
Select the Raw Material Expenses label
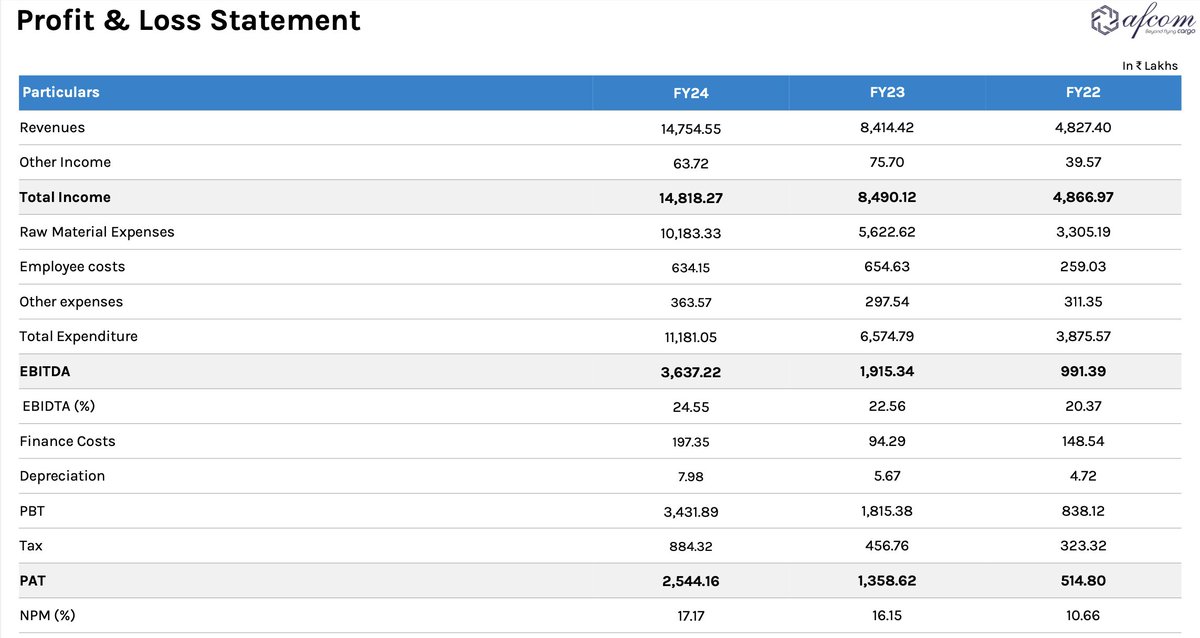tap(97, 232)
